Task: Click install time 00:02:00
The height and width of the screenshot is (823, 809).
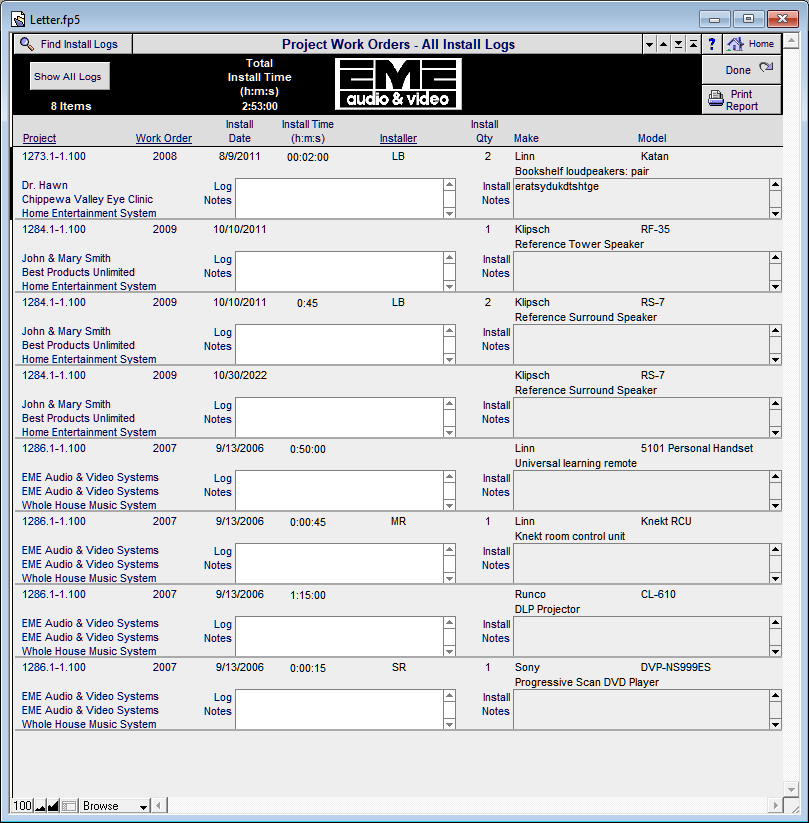Action: pyautogui.click(x=308, y=157)
